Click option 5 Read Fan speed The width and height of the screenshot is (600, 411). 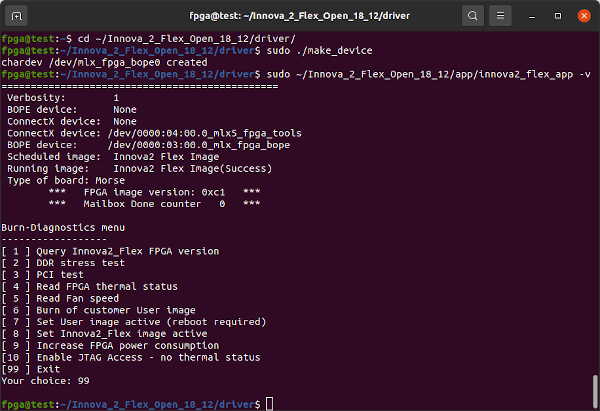tap(60, 298)
